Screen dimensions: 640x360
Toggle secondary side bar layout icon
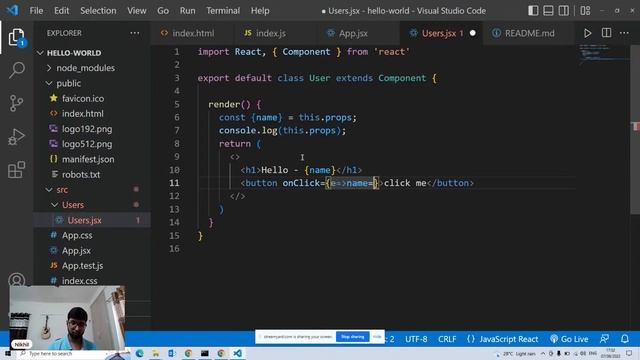click(x=564, y=11)
